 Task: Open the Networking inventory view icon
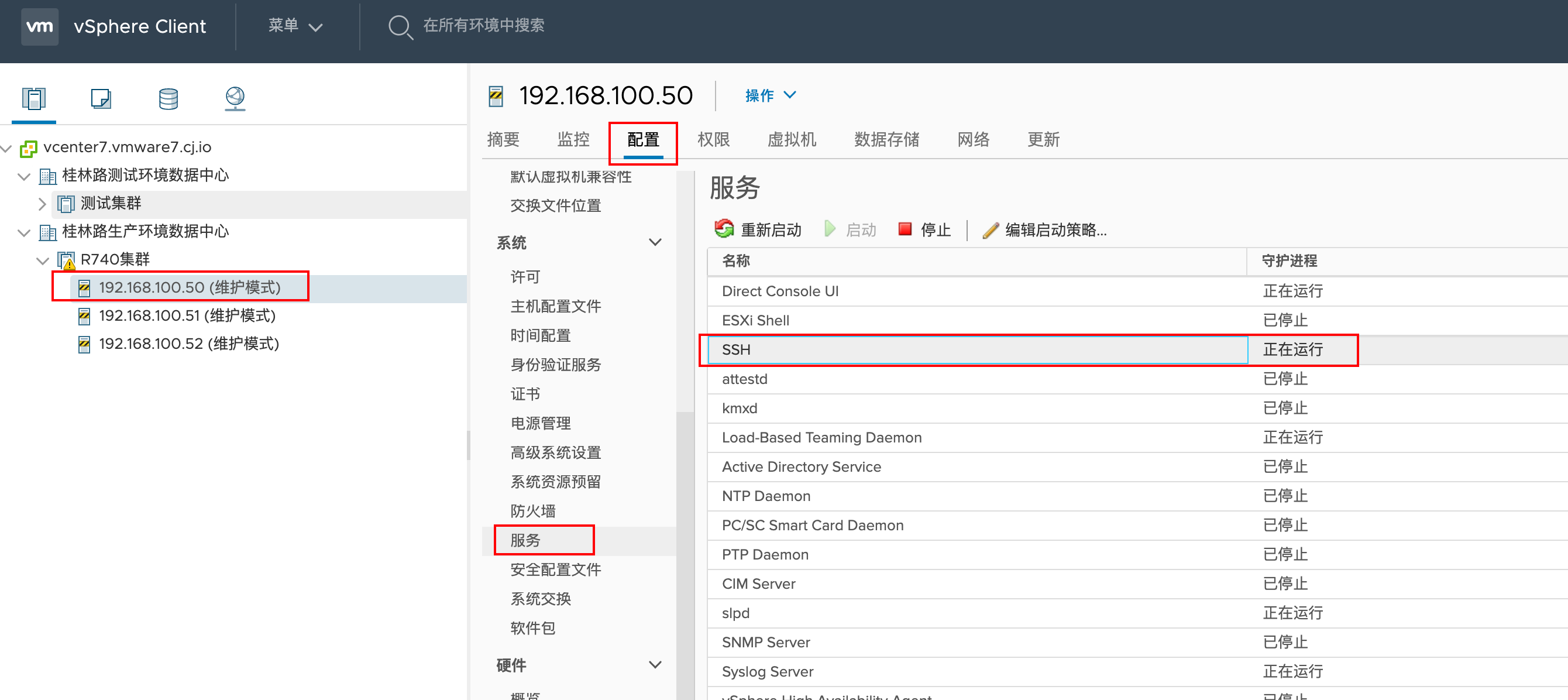[235, 98]
